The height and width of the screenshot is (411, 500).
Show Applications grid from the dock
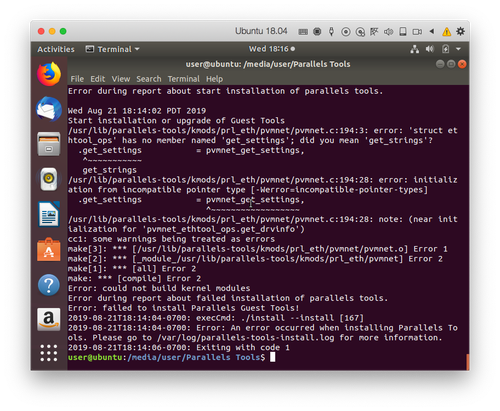click(x=49, y=353)
